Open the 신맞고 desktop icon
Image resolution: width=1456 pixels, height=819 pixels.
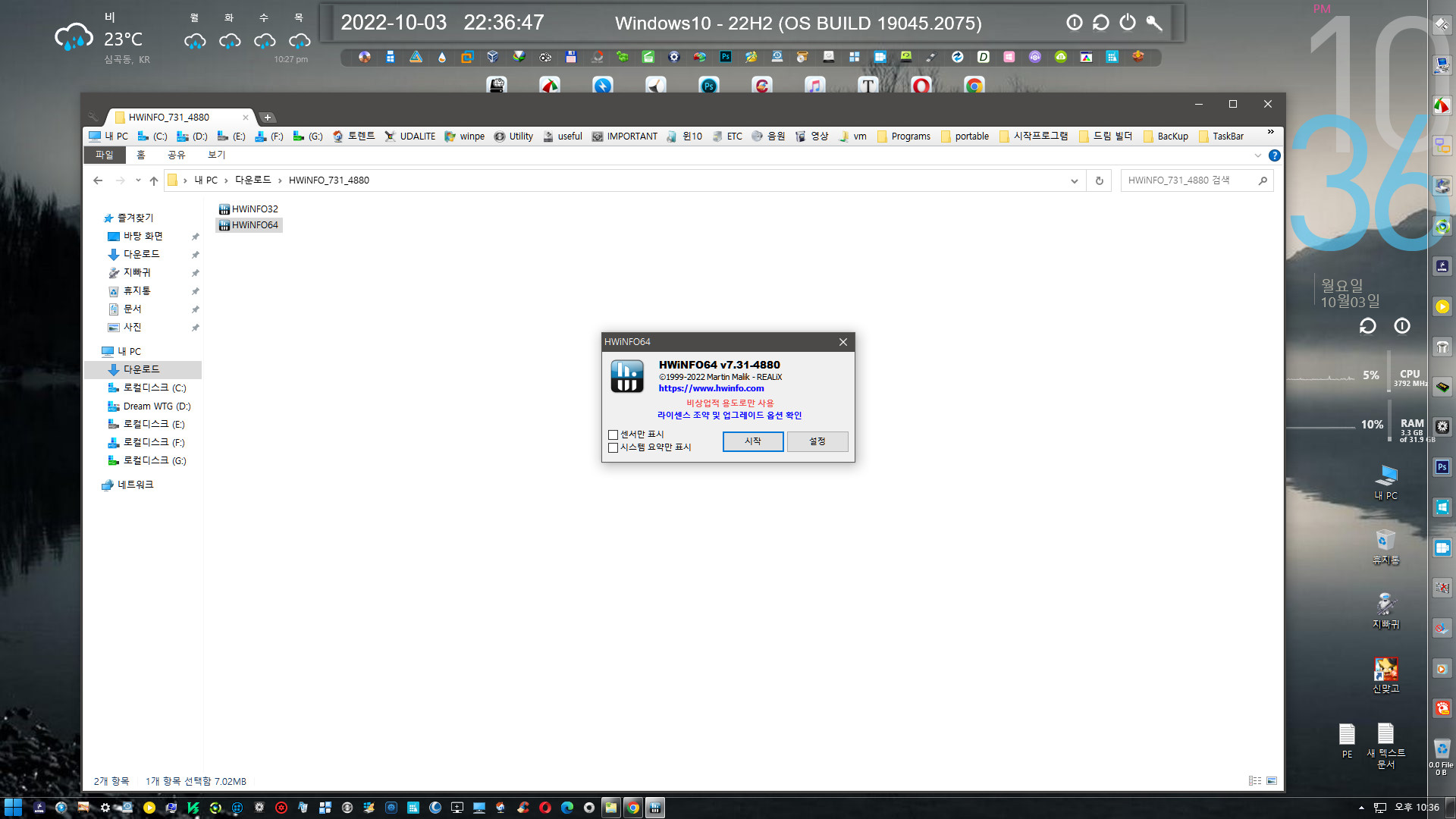pyautogui.click(x=1386, y=675)
